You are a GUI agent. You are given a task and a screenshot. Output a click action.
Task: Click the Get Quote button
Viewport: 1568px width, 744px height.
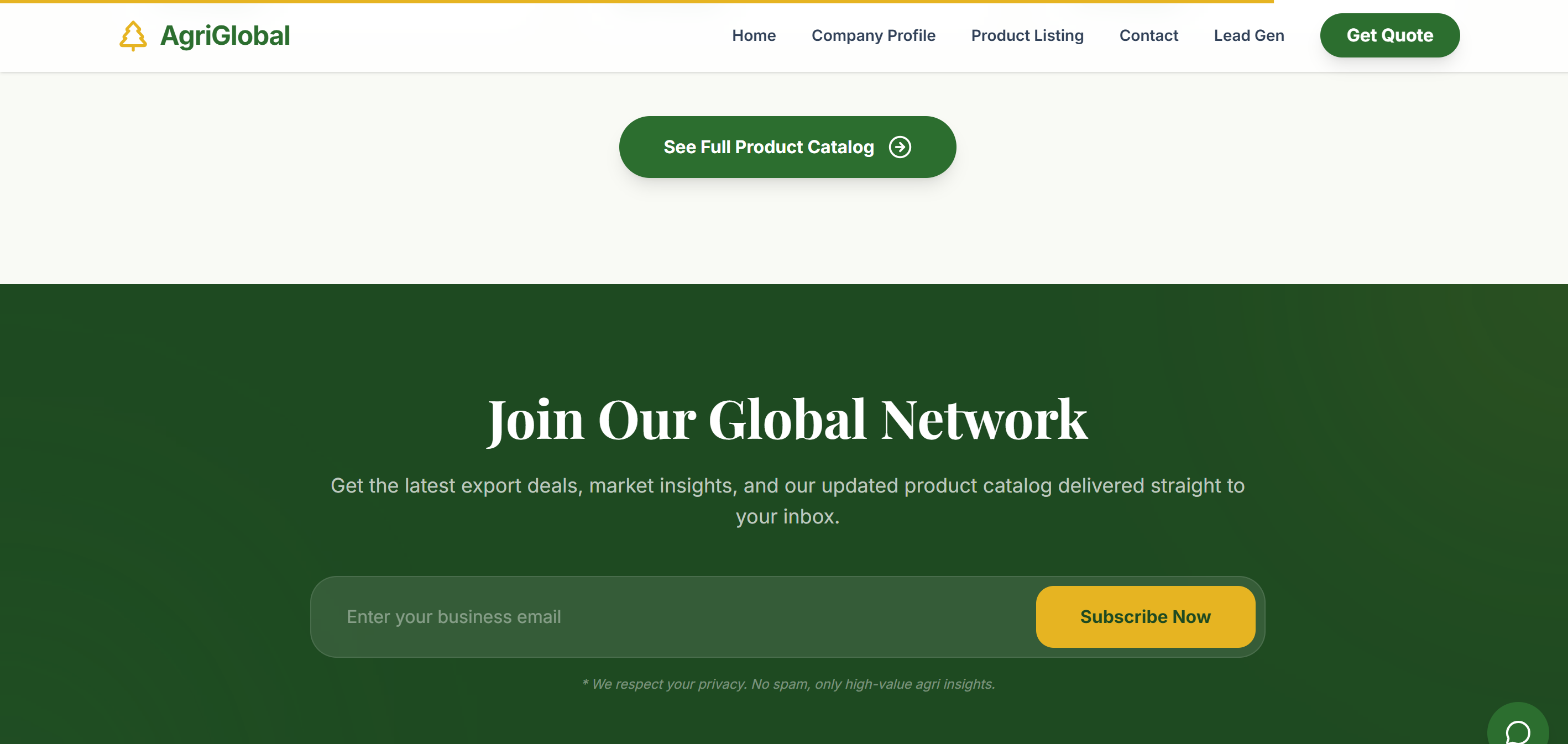pyautogui.click(x=1389, y=35)
